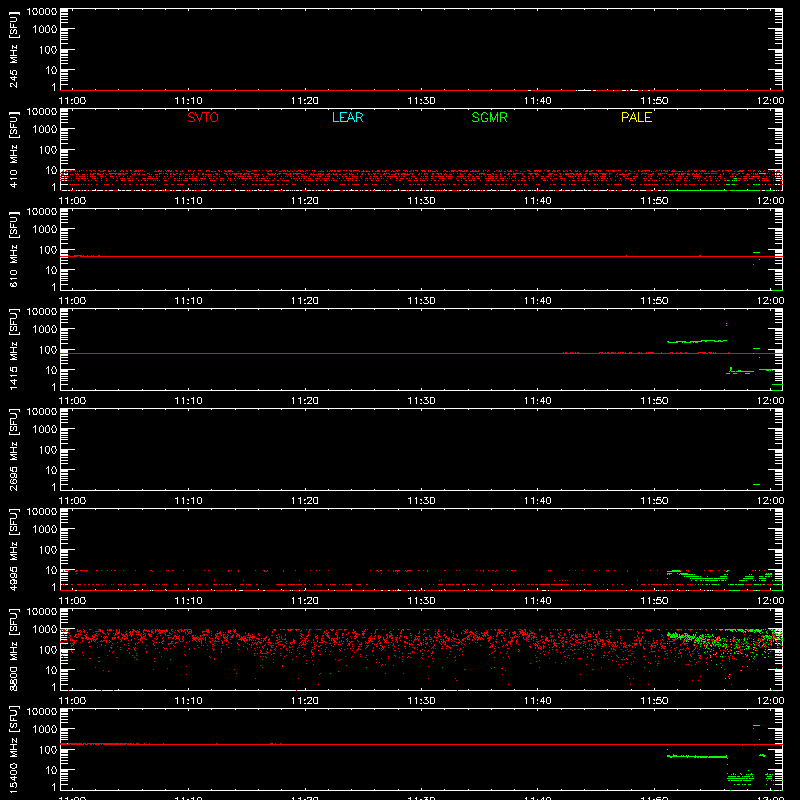Click 11:30 time label under 610 MHz panel

[421, 301]
